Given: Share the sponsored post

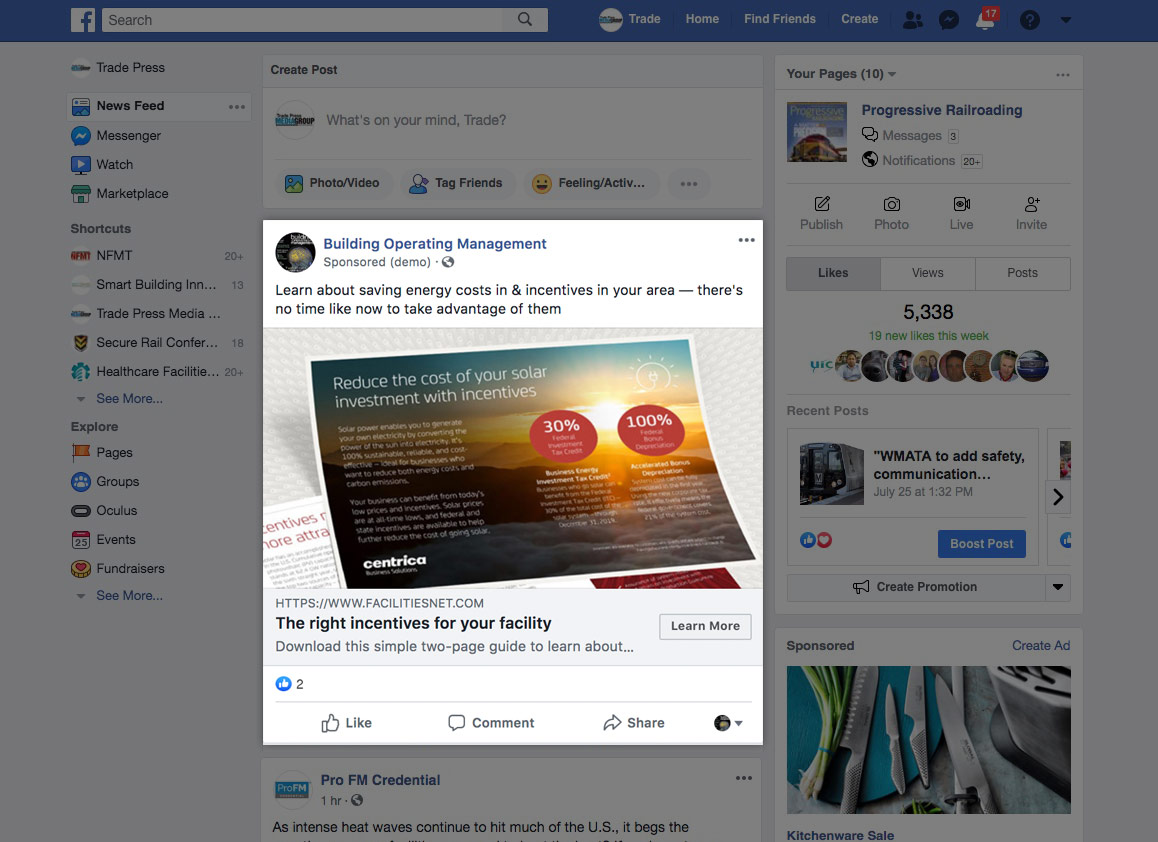Looking at the screenshot, I should coord(634,723).
